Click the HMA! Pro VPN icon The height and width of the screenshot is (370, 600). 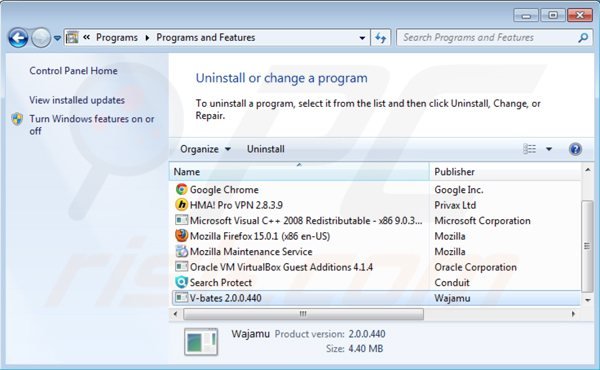(181, 205)
